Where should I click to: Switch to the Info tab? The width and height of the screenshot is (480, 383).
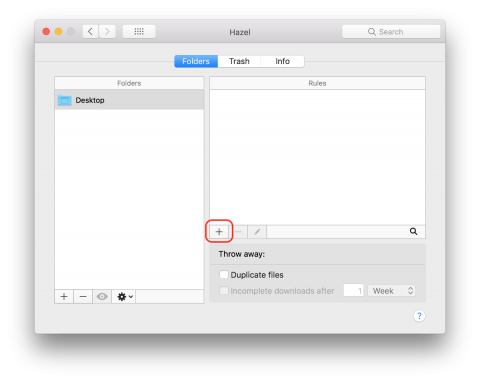click(x=282, y=61)
